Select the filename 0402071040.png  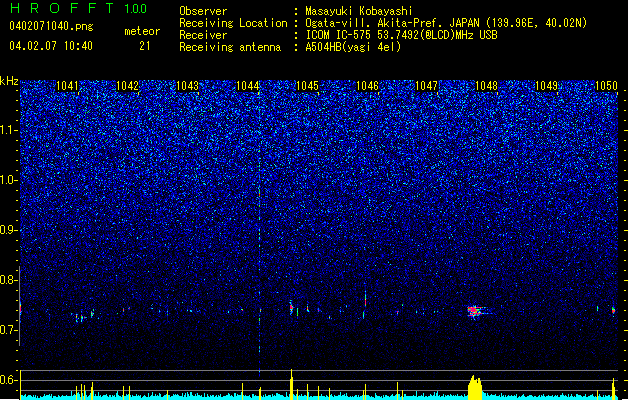pos(51,26)
